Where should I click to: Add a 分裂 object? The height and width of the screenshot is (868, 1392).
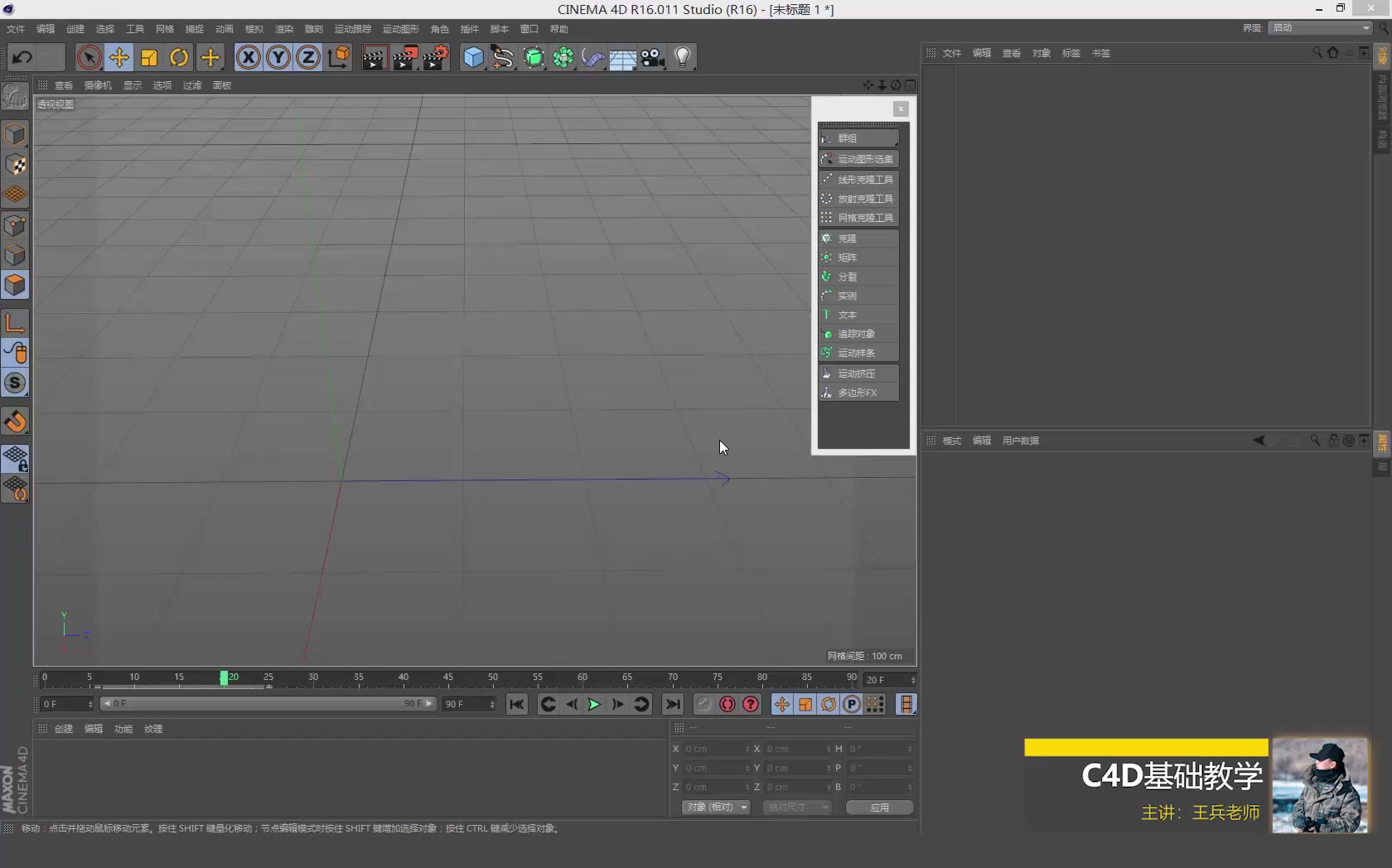[858, 277]
